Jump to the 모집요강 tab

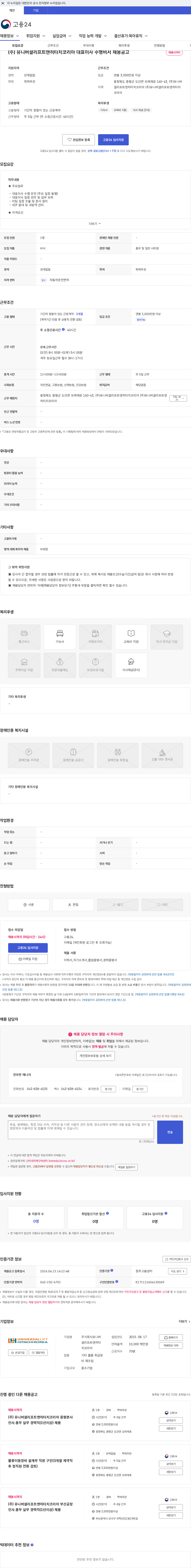point(18,46)
